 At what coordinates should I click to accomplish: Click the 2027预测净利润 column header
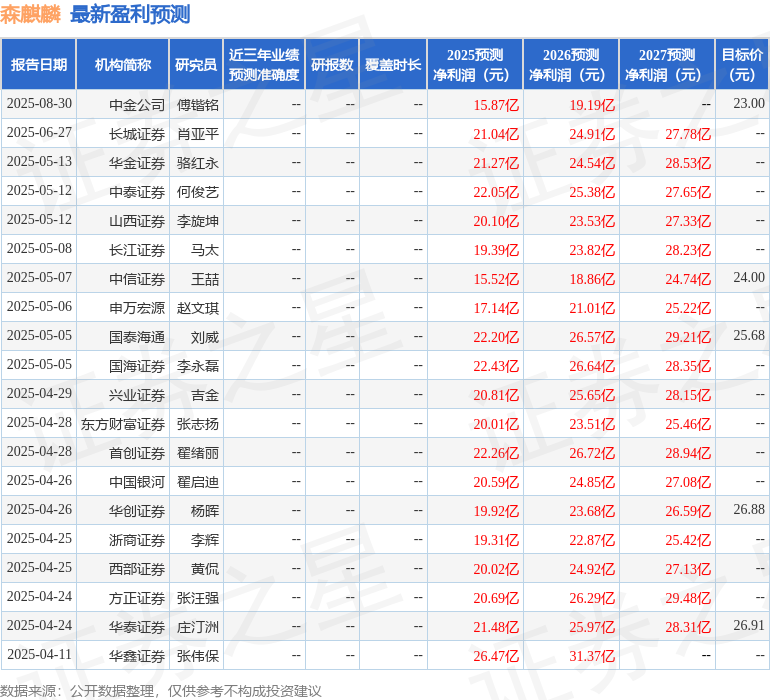(x=667, y=64)
